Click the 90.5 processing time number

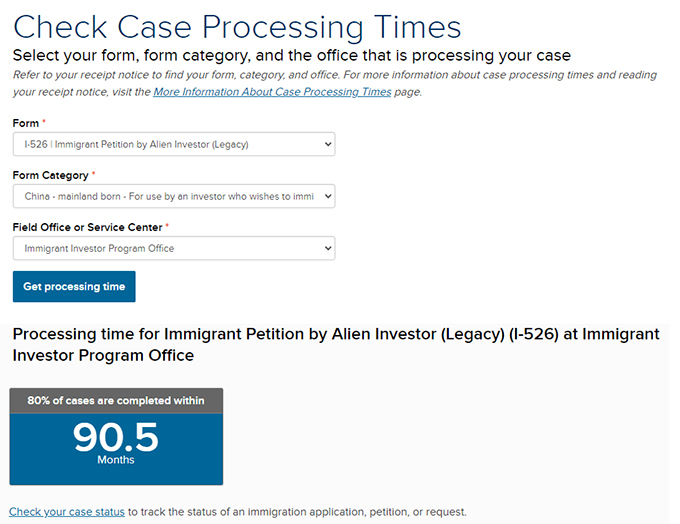pos(116,437)
